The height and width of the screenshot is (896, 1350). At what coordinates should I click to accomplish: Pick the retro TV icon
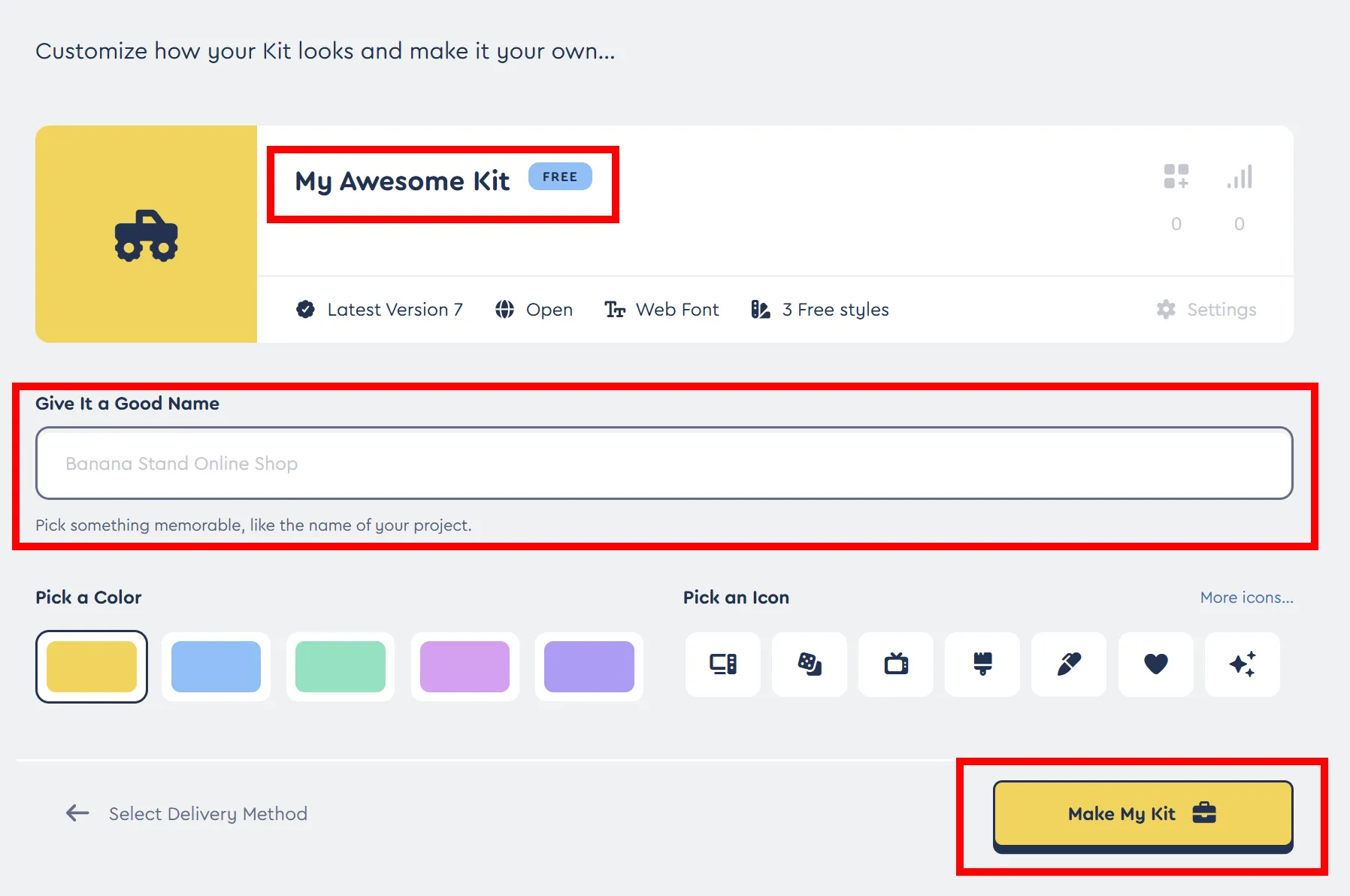tap(896, 664)
